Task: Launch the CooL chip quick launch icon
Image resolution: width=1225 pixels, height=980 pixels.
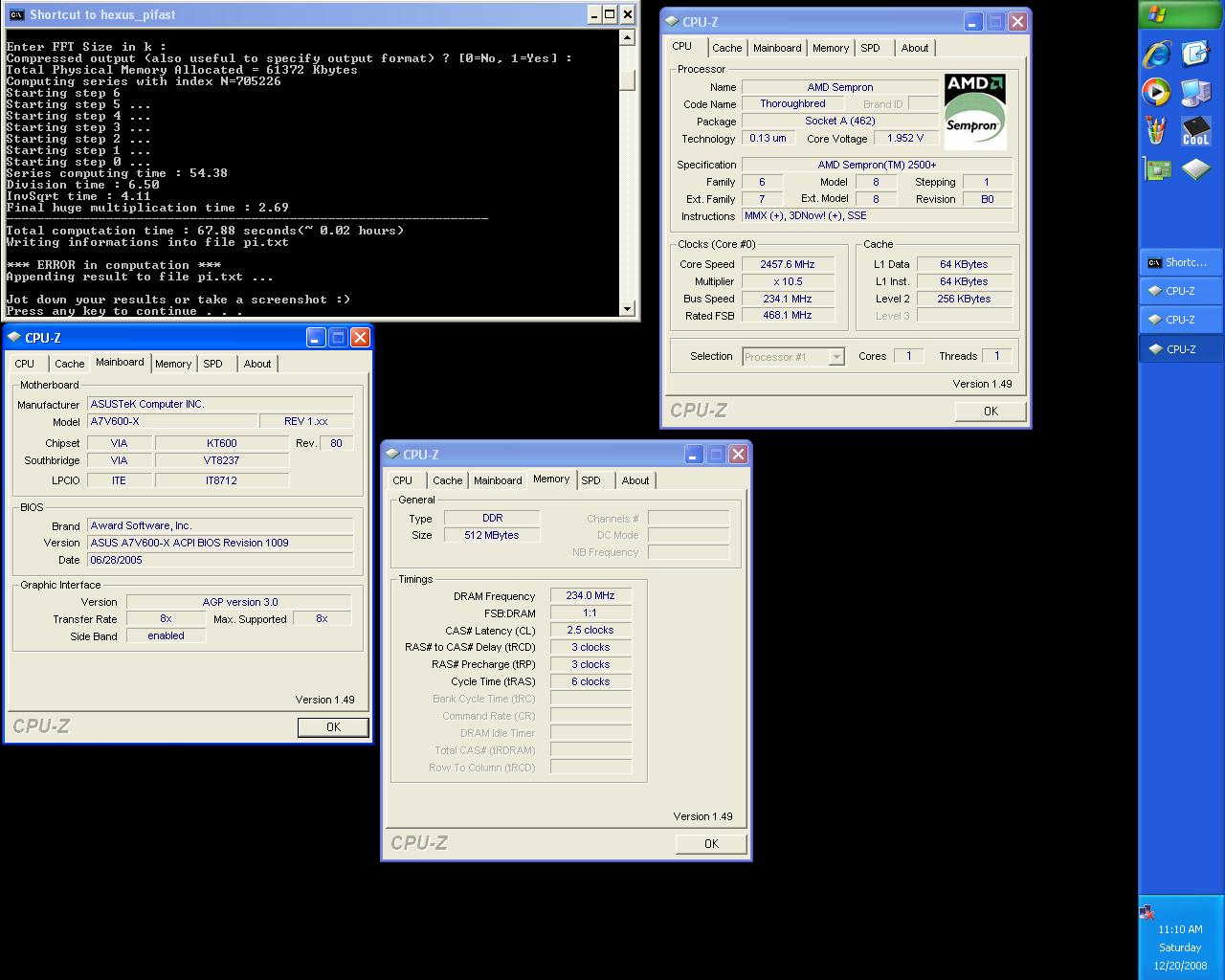Action: (x=1195, y=131)
